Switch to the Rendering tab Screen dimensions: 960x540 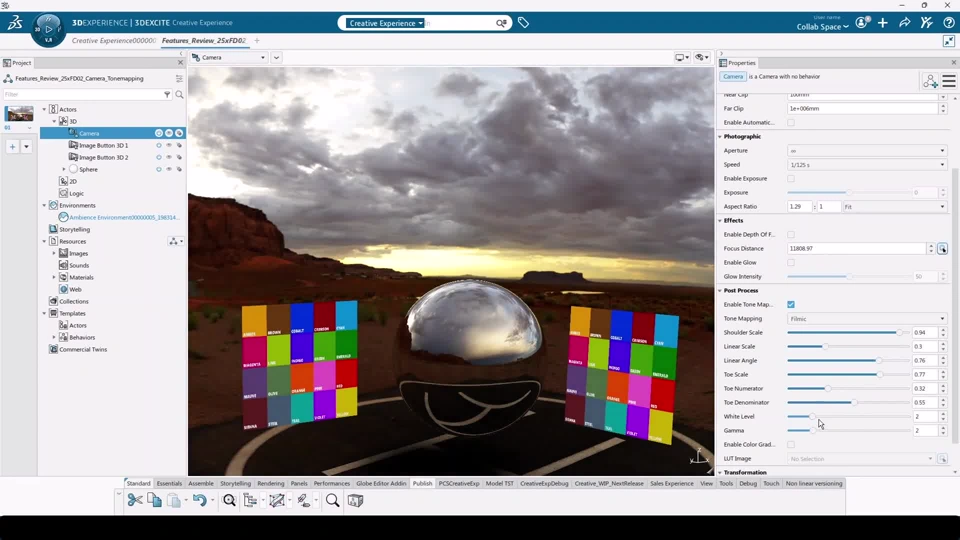pos(271,483)
